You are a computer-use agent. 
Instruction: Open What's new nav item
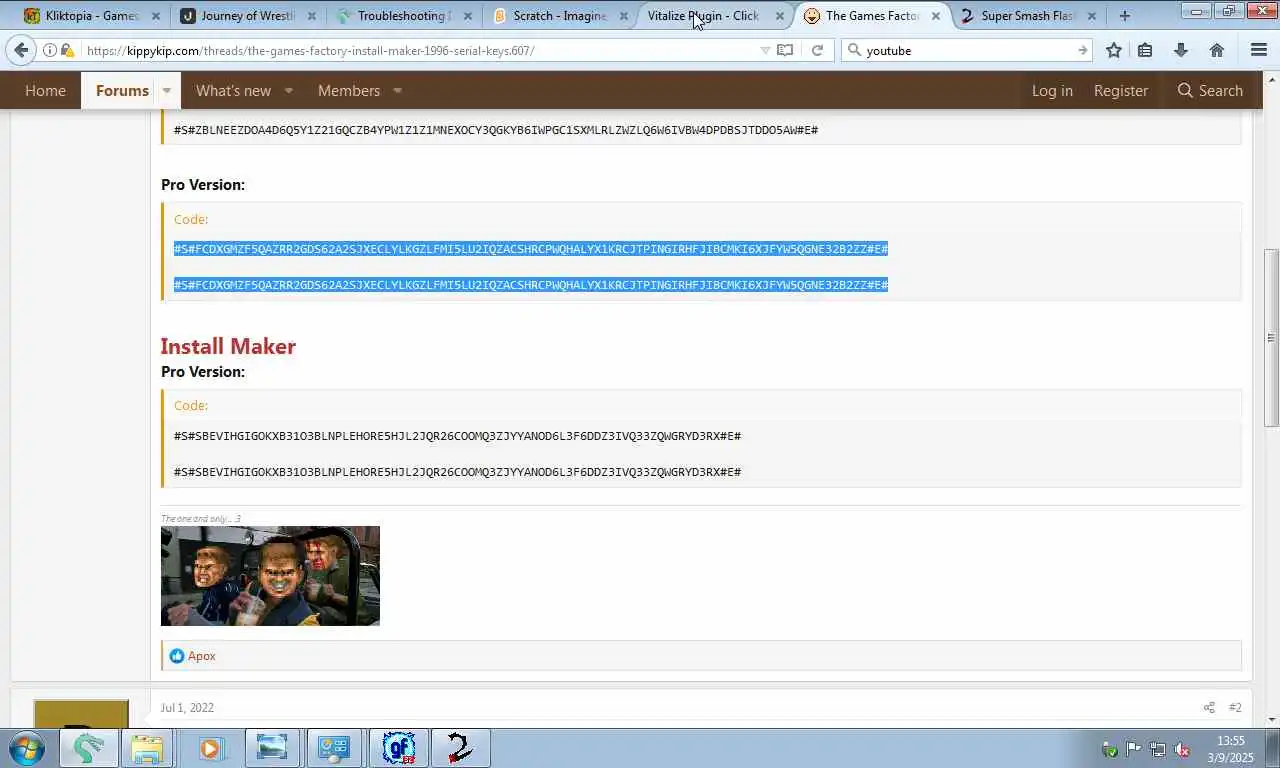click(233, 90)
